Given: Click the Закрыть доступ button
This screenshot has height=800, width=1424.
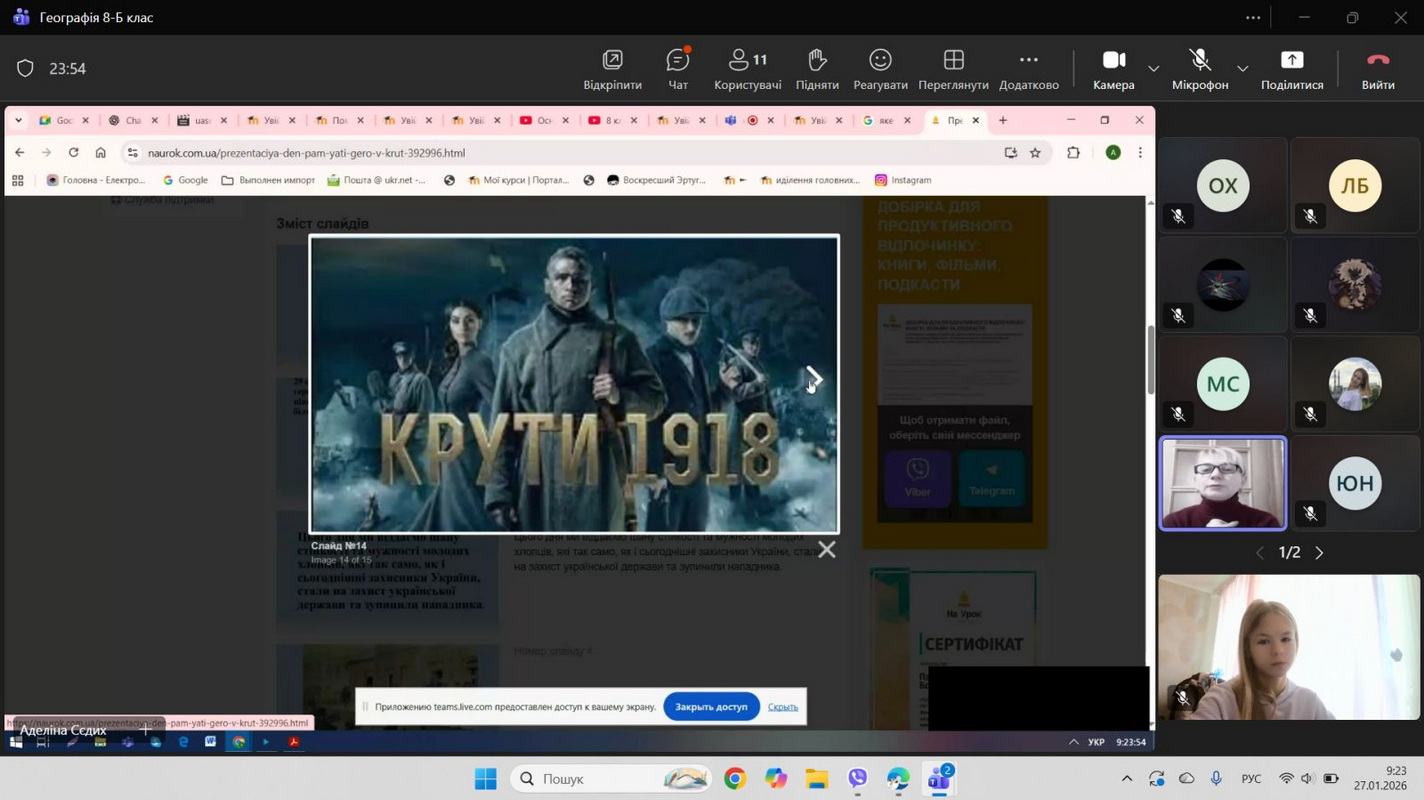Looking at the screenshot, I should pos(711,707).
